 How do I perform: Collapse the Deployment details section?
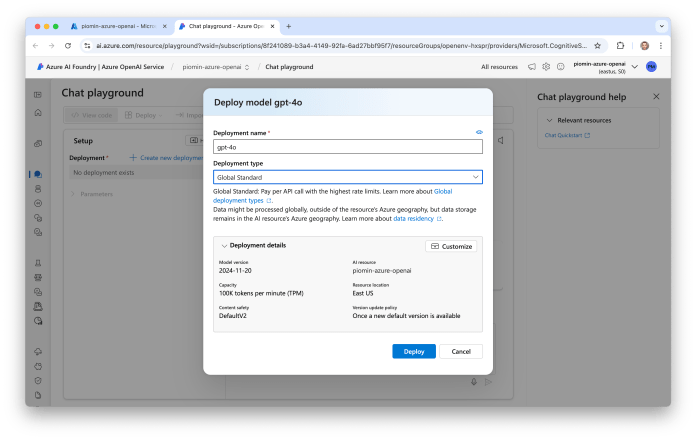coord(224,245)
